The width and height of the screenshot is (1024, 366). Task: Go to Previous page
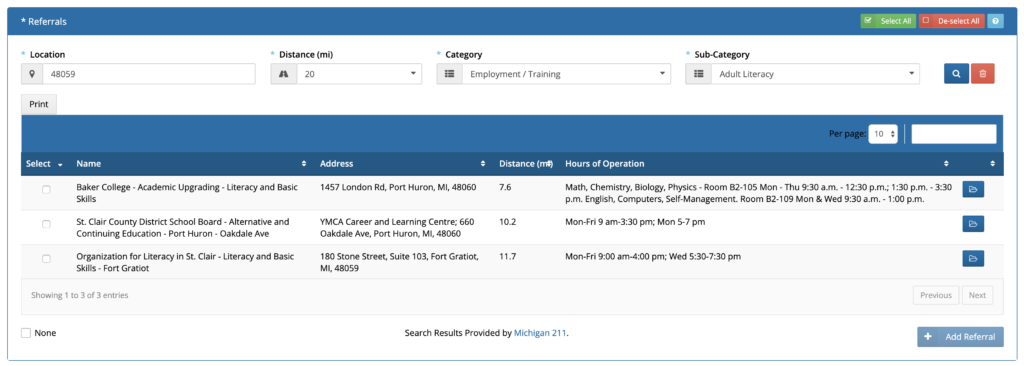pos(936,295)
